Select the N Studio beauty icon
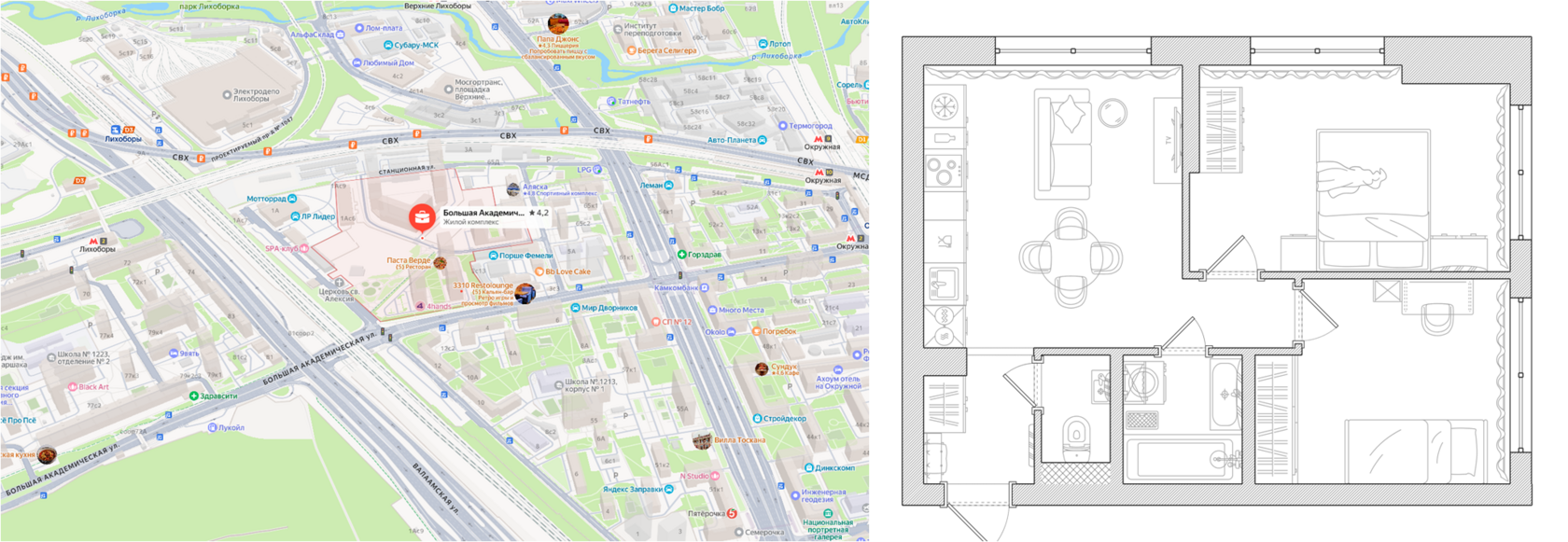Viewport: 1568px width, 542px height. 716,476
